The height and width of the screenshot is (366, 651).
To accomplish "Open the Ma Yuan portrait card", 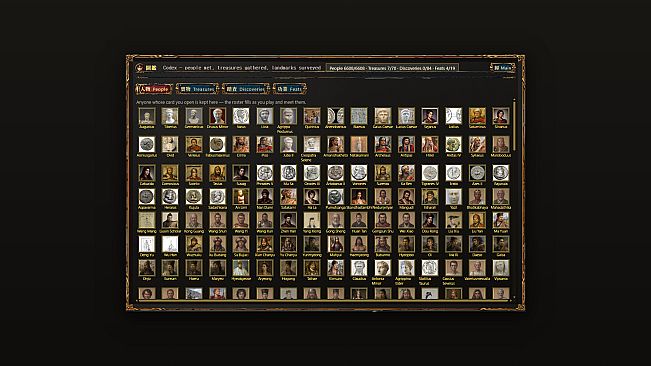I will point(501,220).
